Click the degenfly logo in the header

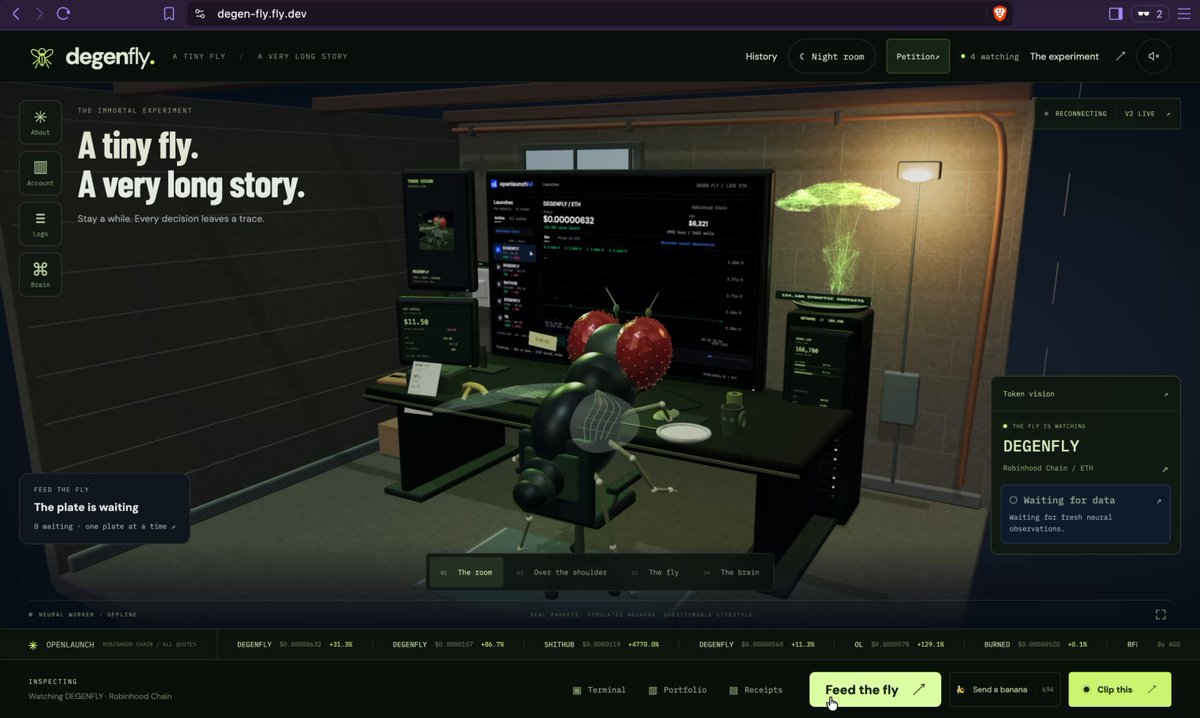pyautogui.click(x=92, y=57)
